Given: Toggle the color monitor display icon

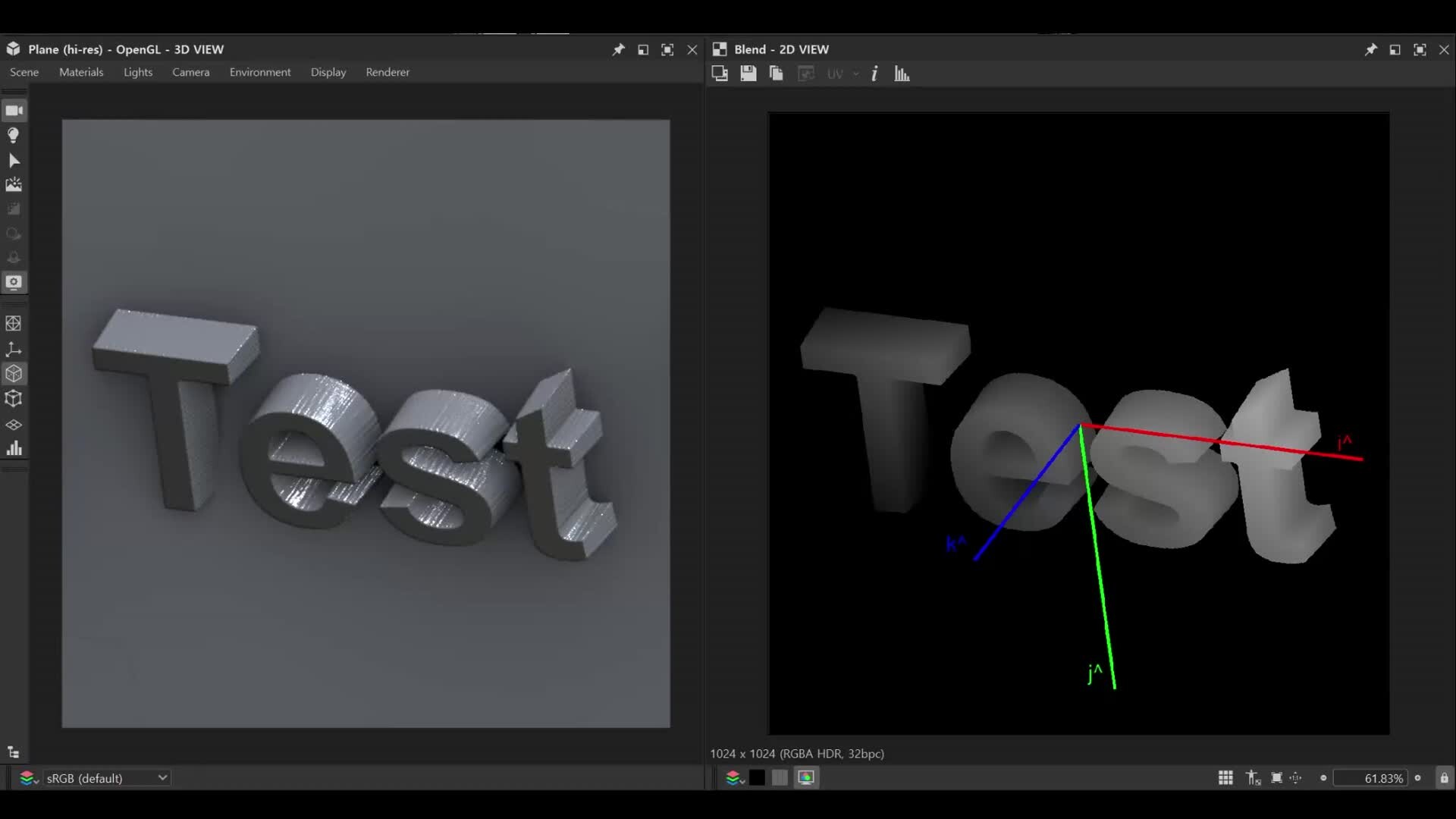Looking at the screenshot, I should pyautogui.click(x=806, y=778).
